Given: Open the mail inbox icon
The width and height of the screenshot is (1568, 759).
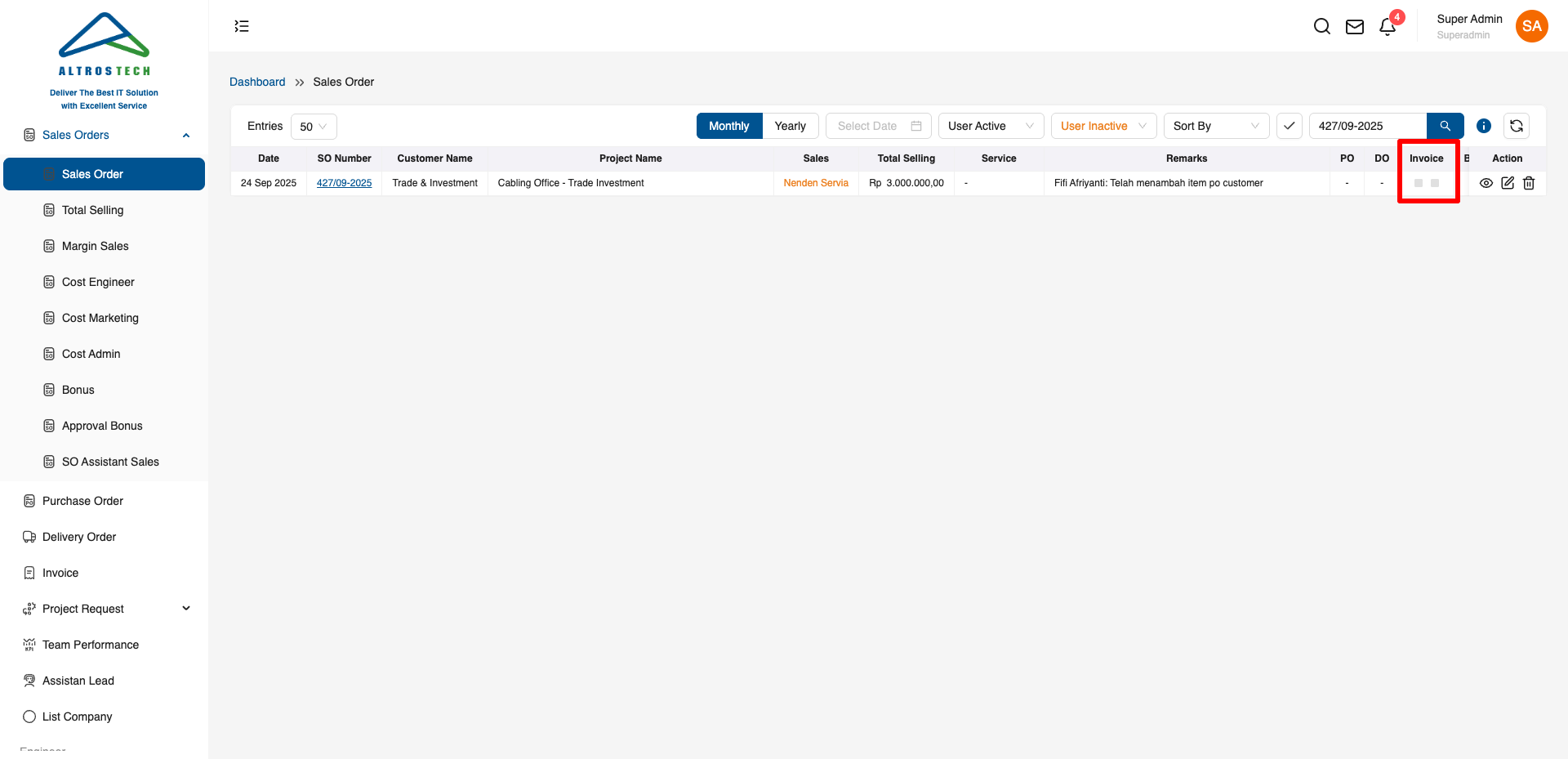Looking at the screenshot, I should point(1354,27).
